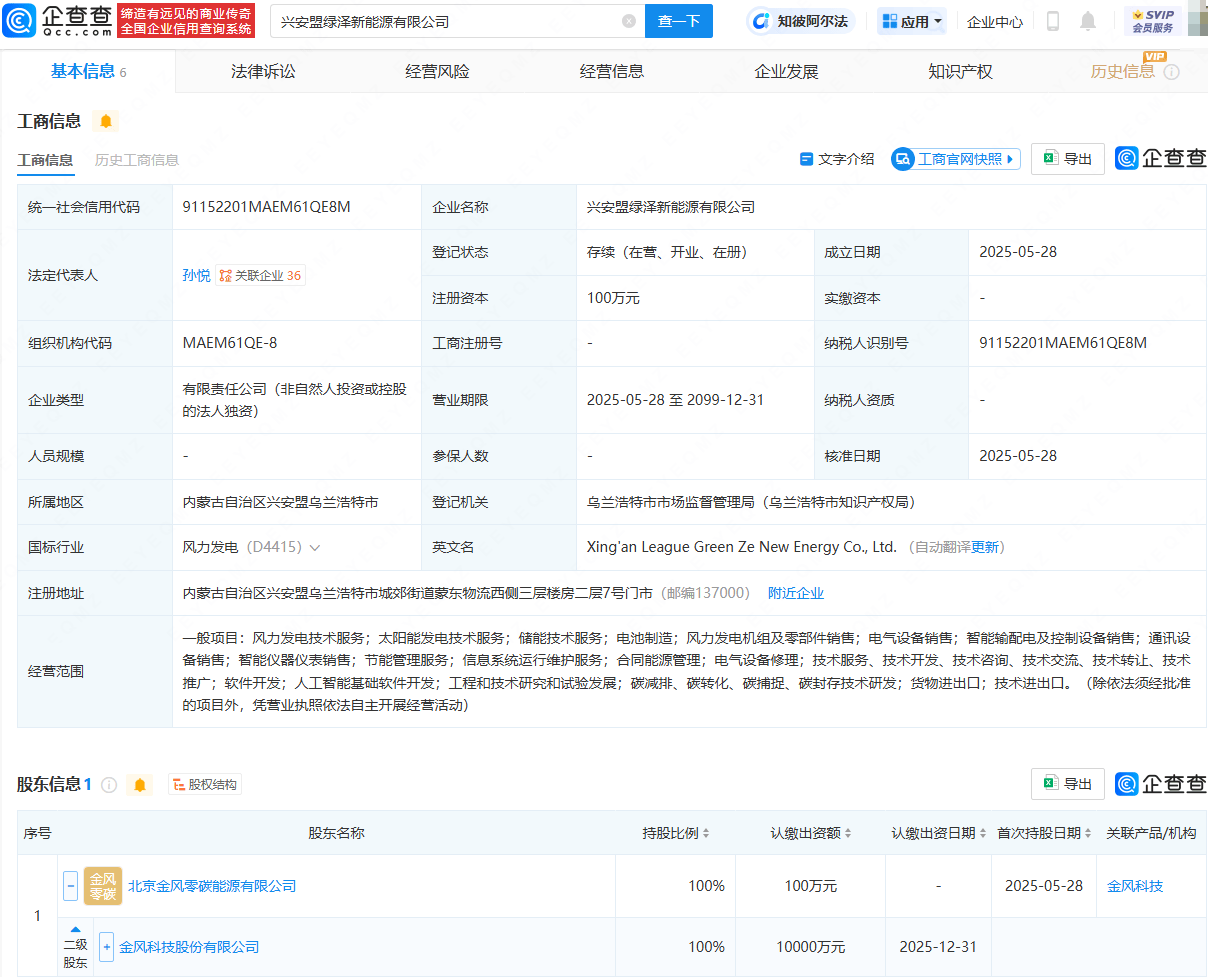Click the 认缴出资额 value 10000万元
1208x977 pixels.
coord(811,947)
